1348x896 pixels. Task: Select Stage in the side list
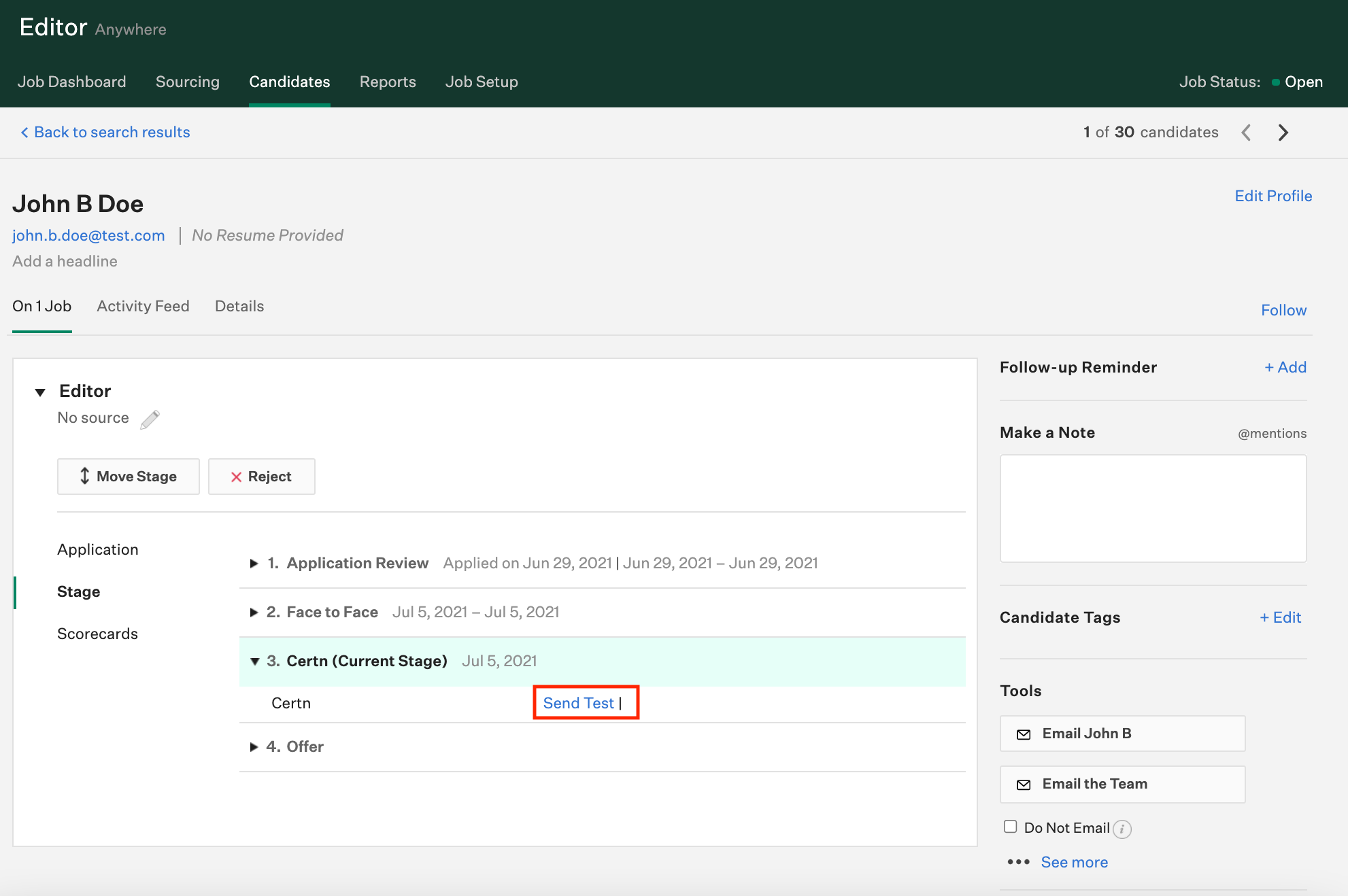pyautogui.click(x=79, y=591)
